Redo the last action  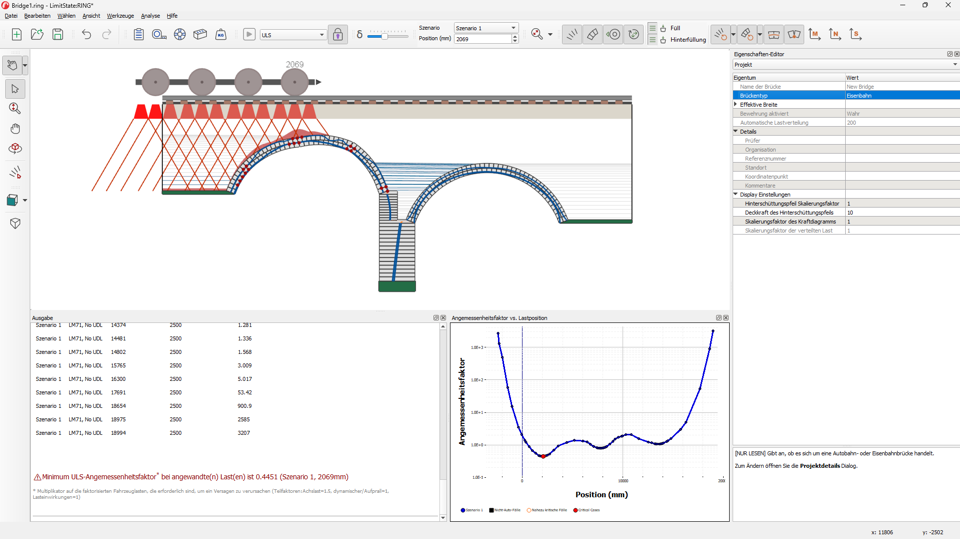[x=107, y=35]
